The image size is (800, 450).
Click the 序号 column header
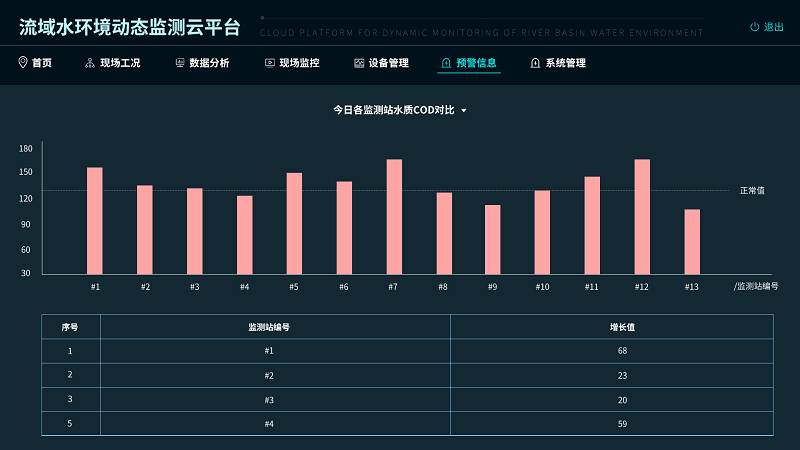(70, 327)
